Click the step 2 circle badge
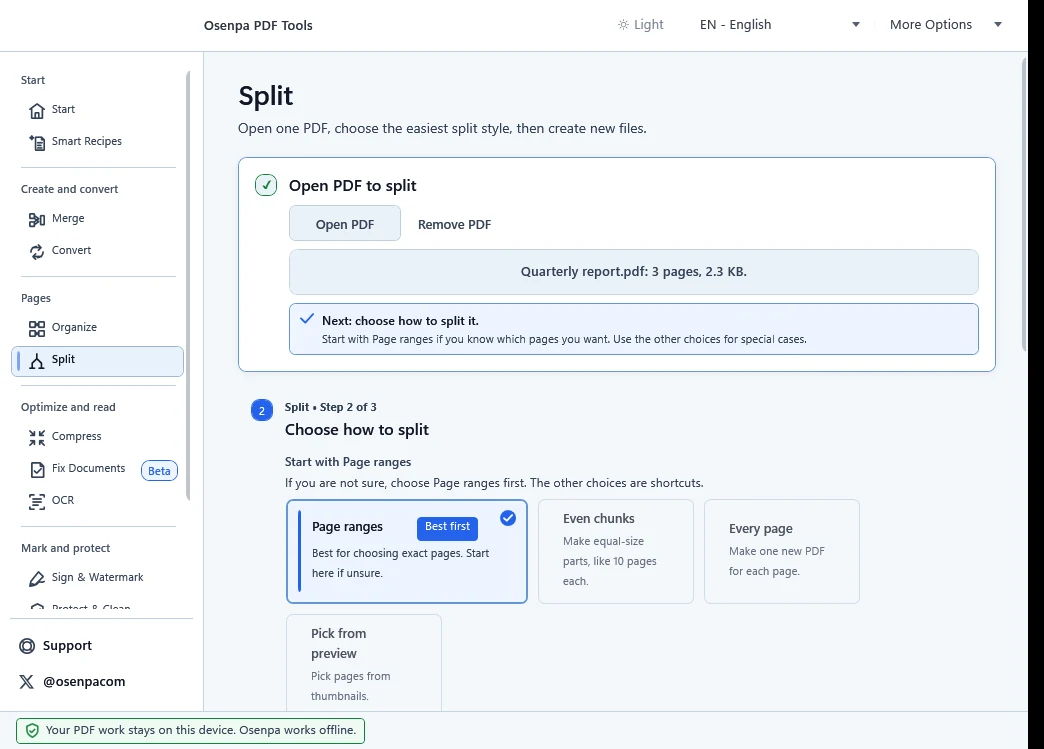The height and width of the screenshot is (749, 1044). click(262, 410)
